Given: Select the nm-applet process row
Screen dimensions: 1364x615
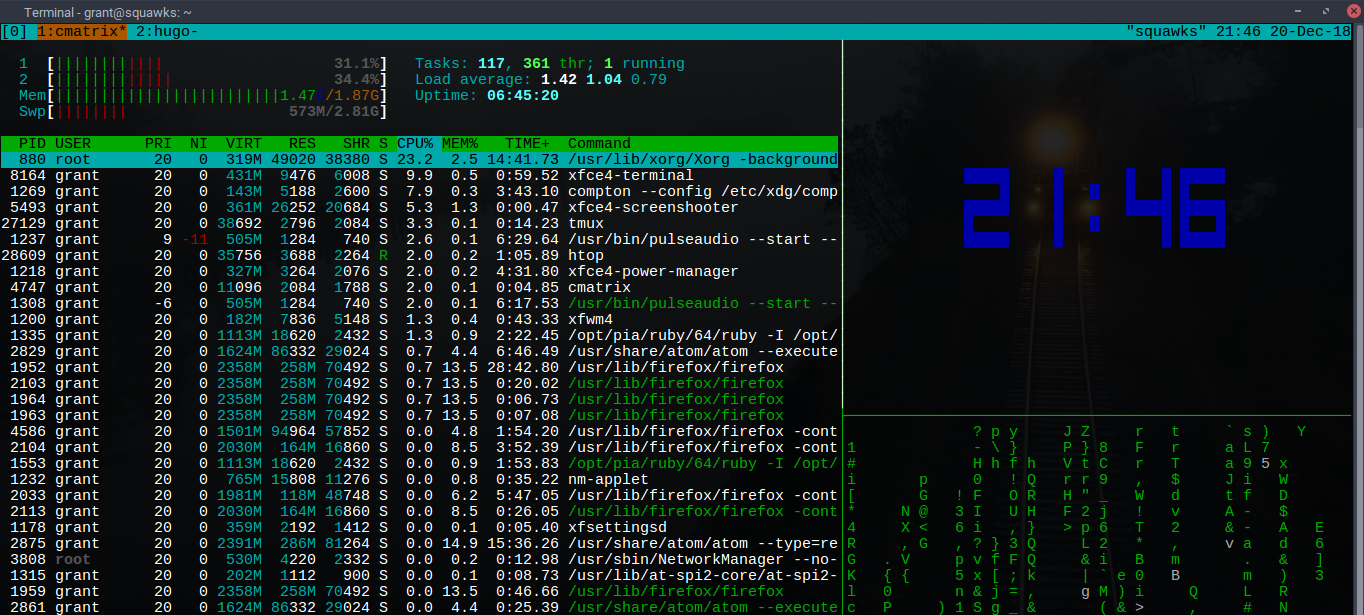Looking at the screenshot, I should tap(420, 480).
